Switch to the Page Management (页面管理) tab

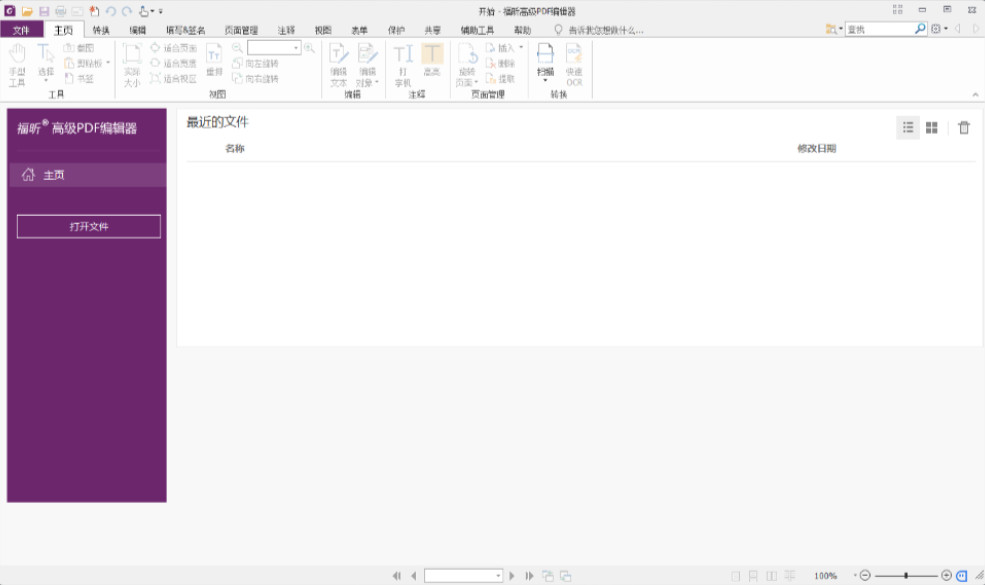point(241,30)
